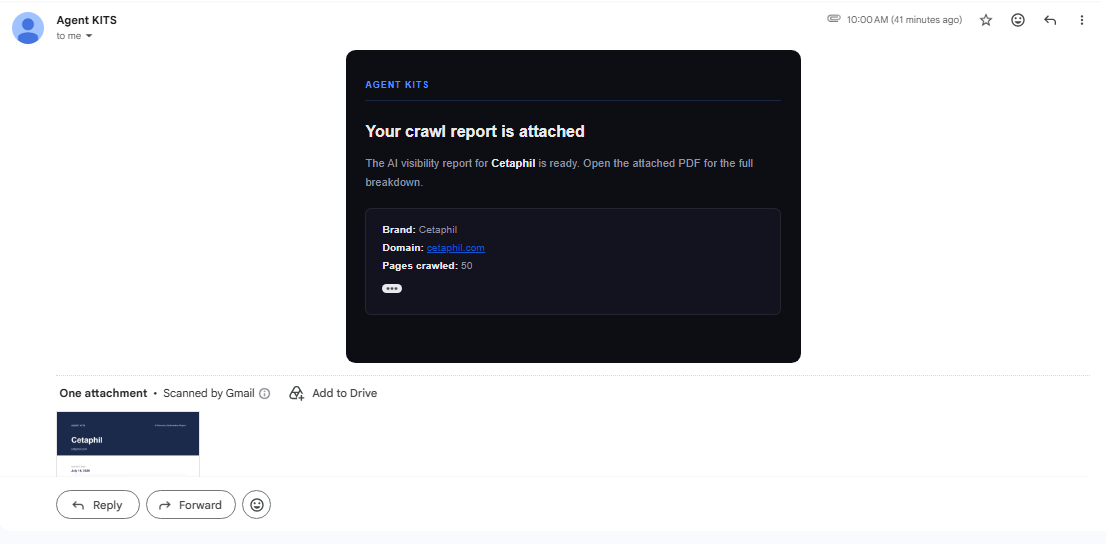The width and height of the screenshot is (1106, 544).
Task: Click the "AGENT KITS" blue header text
Action: [397, 85]
